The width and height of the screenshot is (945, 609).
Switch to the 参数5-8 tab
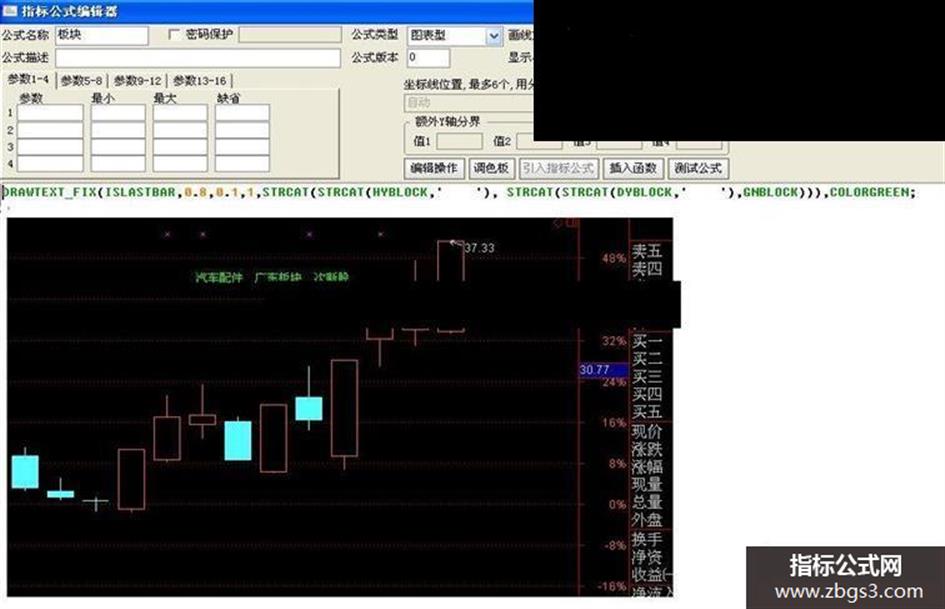pos(81,81)
